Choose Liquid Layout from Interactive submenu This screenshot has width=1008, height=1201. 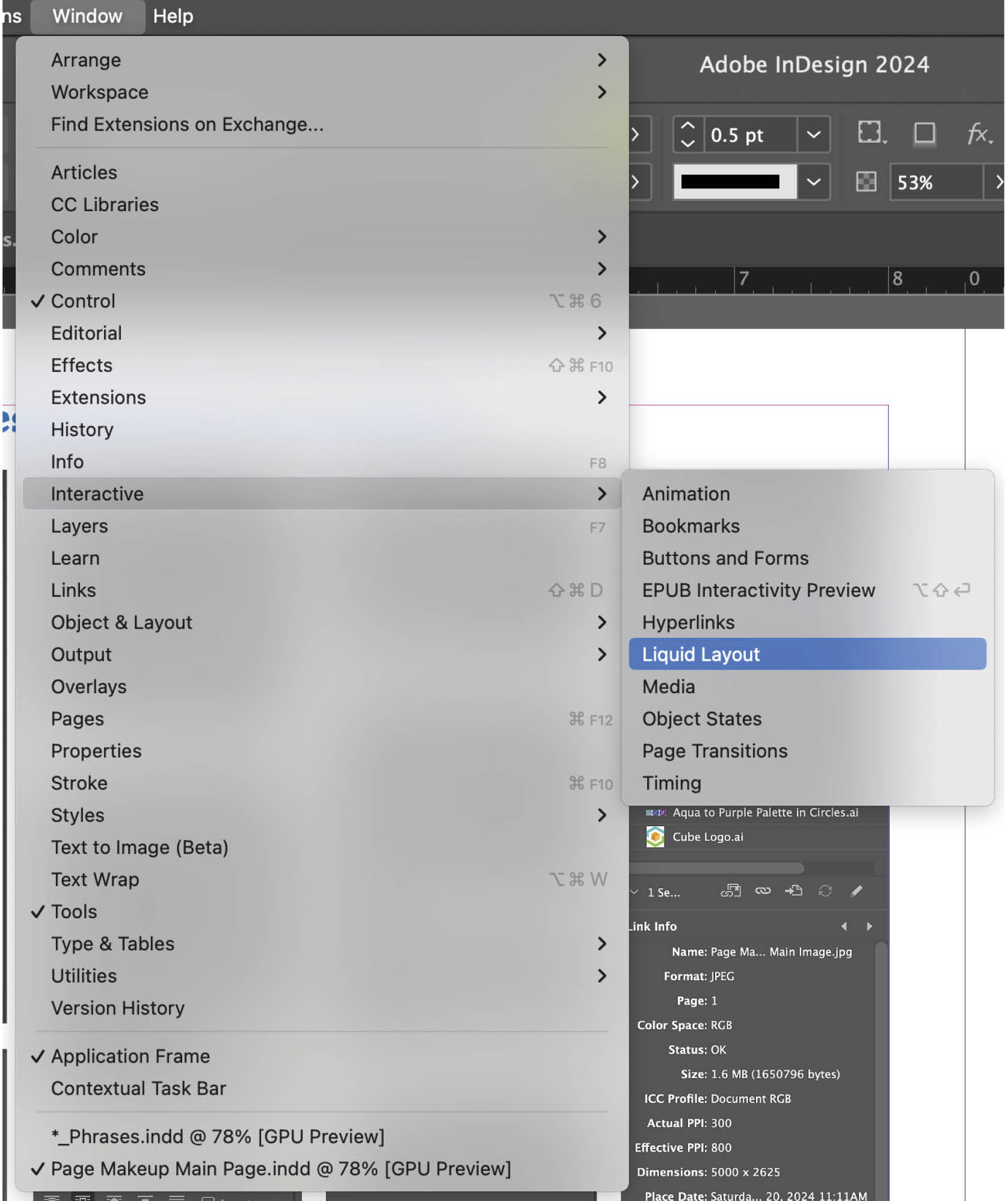[x=807, y=654]
